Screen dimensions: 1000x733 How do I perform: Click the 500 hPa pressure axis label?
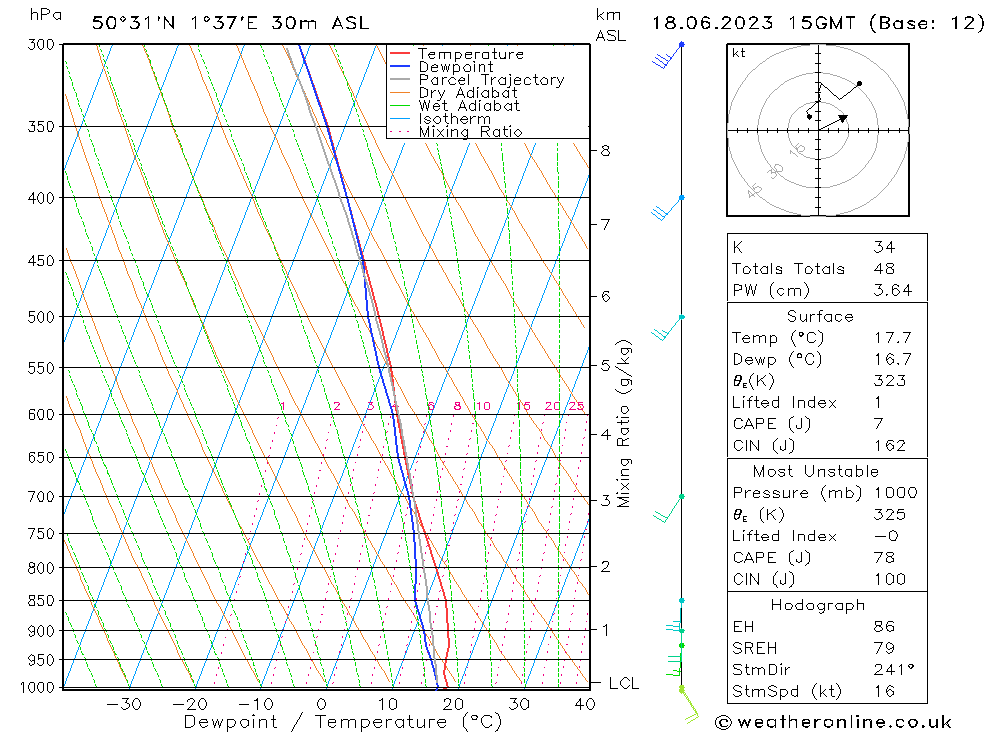41,317
